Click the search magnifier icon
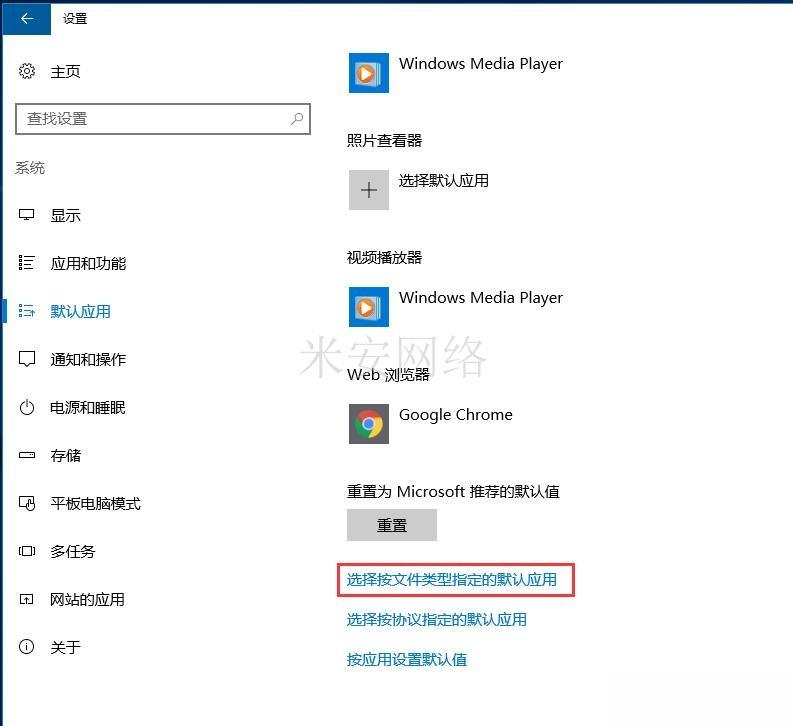 click(297, 119)
